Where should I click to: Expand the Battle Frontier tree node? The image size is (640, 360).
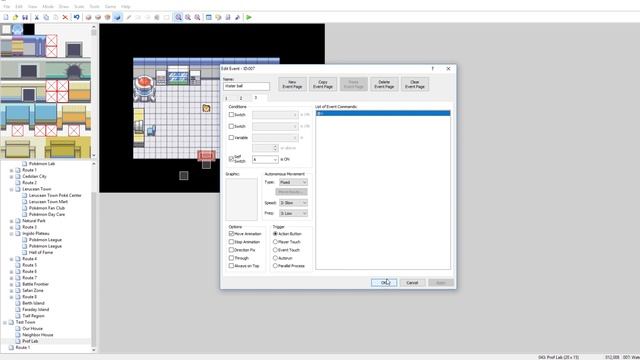click(x=11, y=284)
